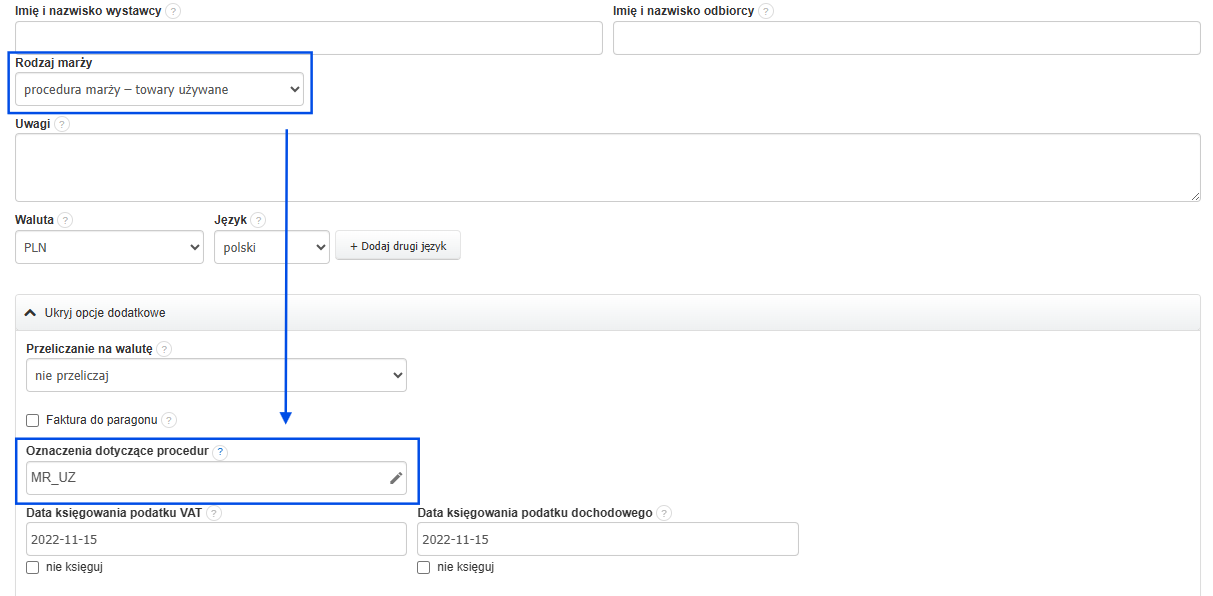Click help icon next to Imię i nazwisko wystawcy

[174, 11]
